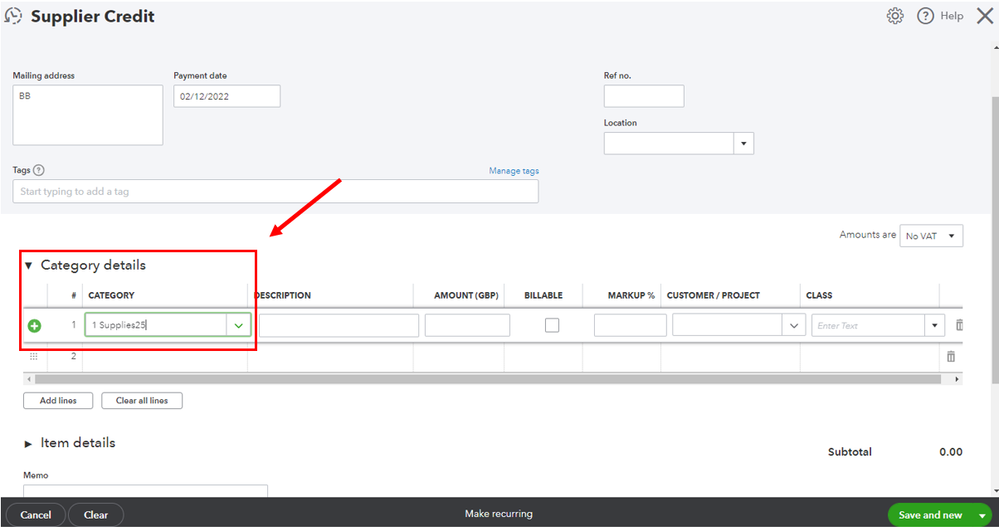
Task: Click the Memo text box
Action: click(x=145, y=491)
